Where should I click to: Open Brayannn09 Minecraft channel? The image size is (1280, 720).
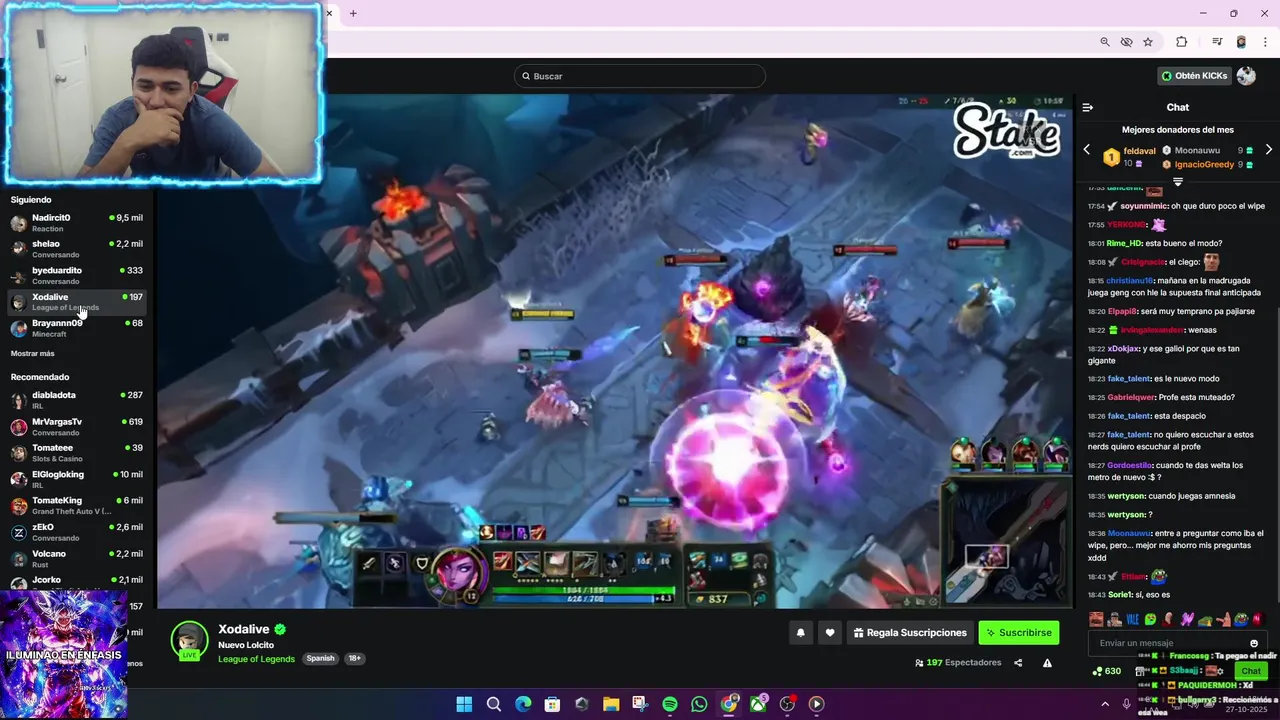click(x=76, y=328)
